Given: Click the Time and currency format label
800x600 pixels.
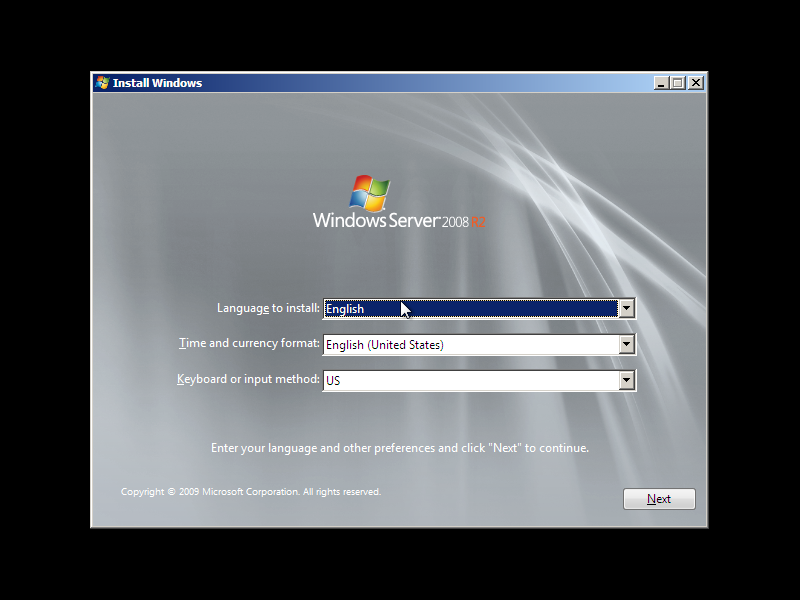Looking at the screenshot, I should 246,343.
